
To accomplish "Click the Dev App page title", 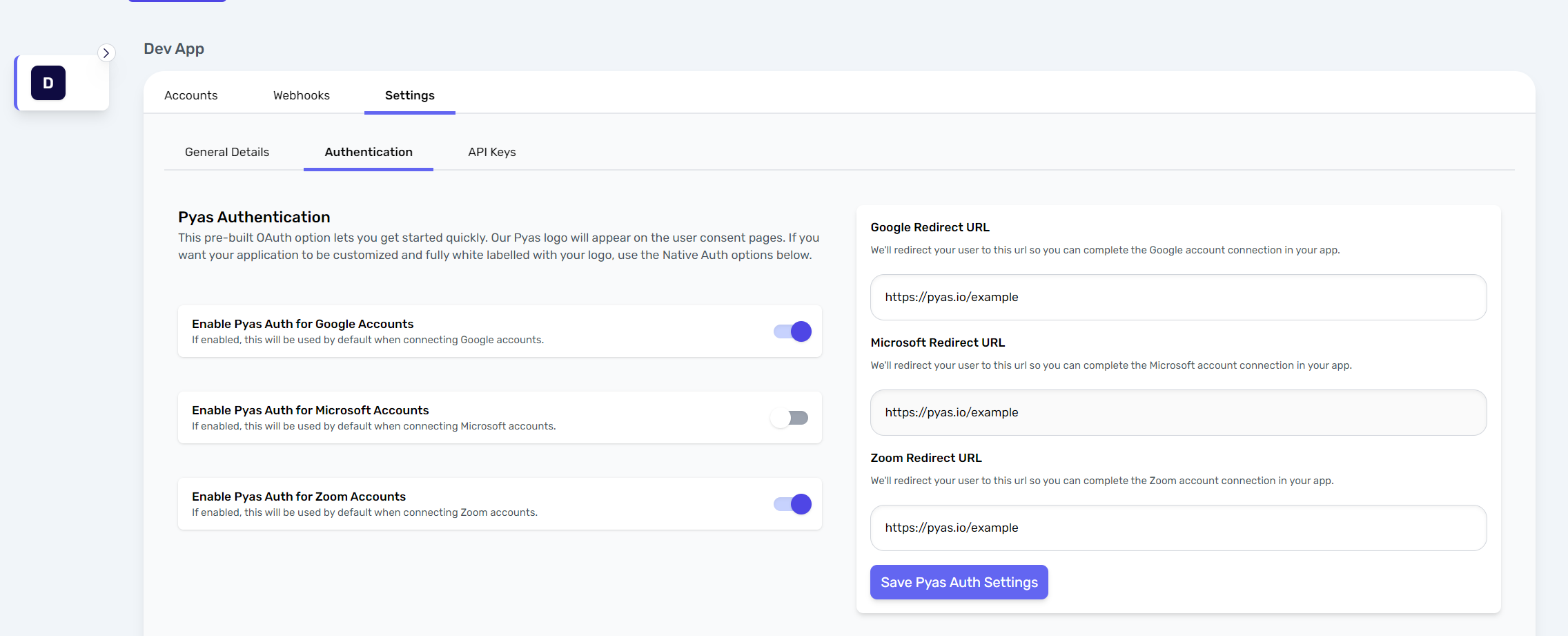I will coord(174,49).
